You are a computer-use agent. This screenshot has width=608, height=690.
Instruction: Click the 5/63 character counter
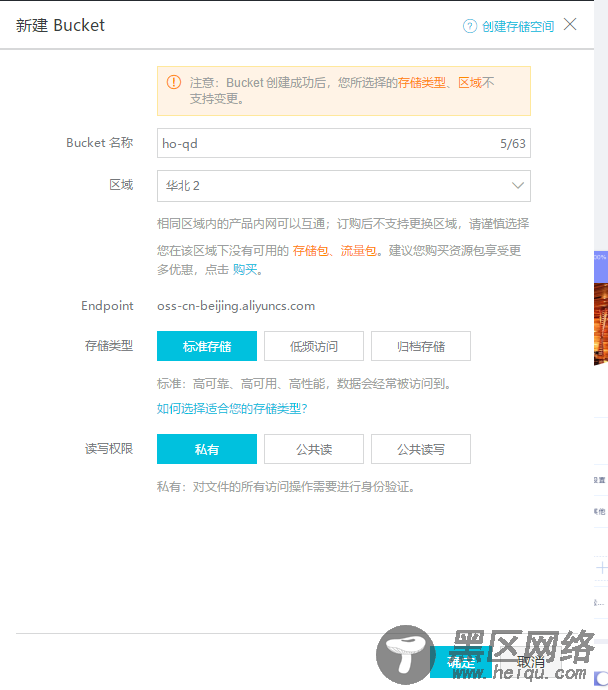point(513,143)
